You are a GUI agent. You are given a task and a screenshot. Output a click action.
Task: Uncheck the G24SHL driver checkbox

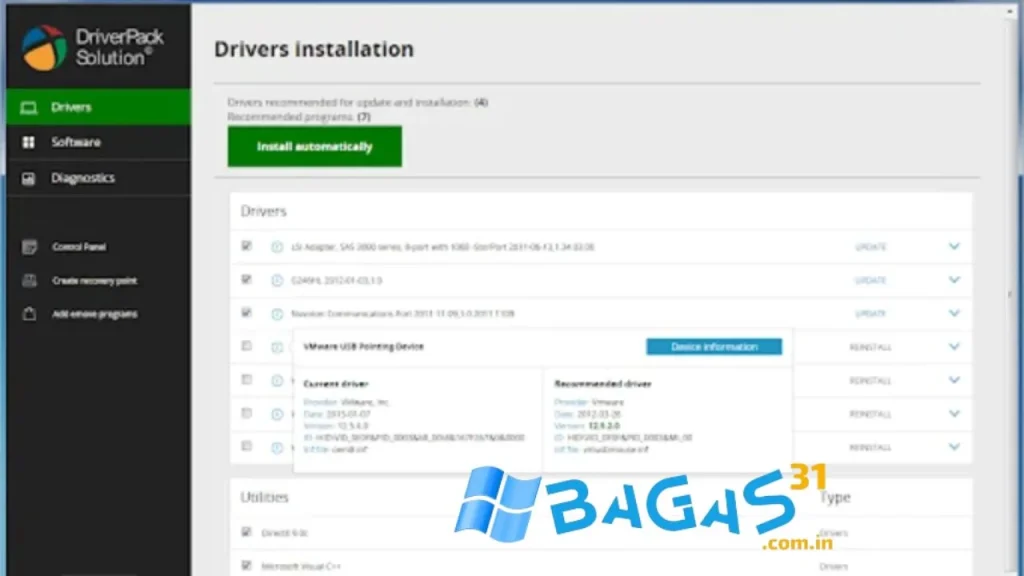246,280
